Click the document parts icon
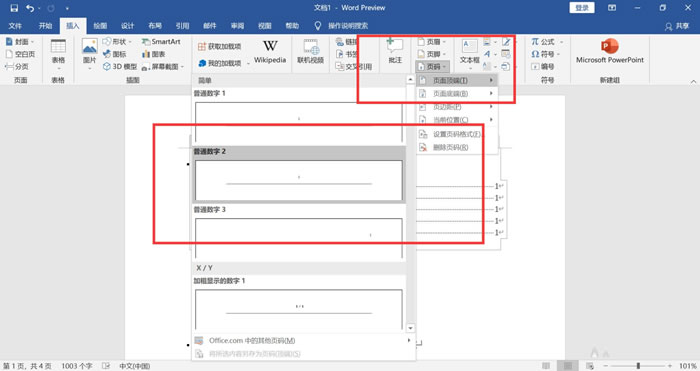700x371 pixels. 488,42
